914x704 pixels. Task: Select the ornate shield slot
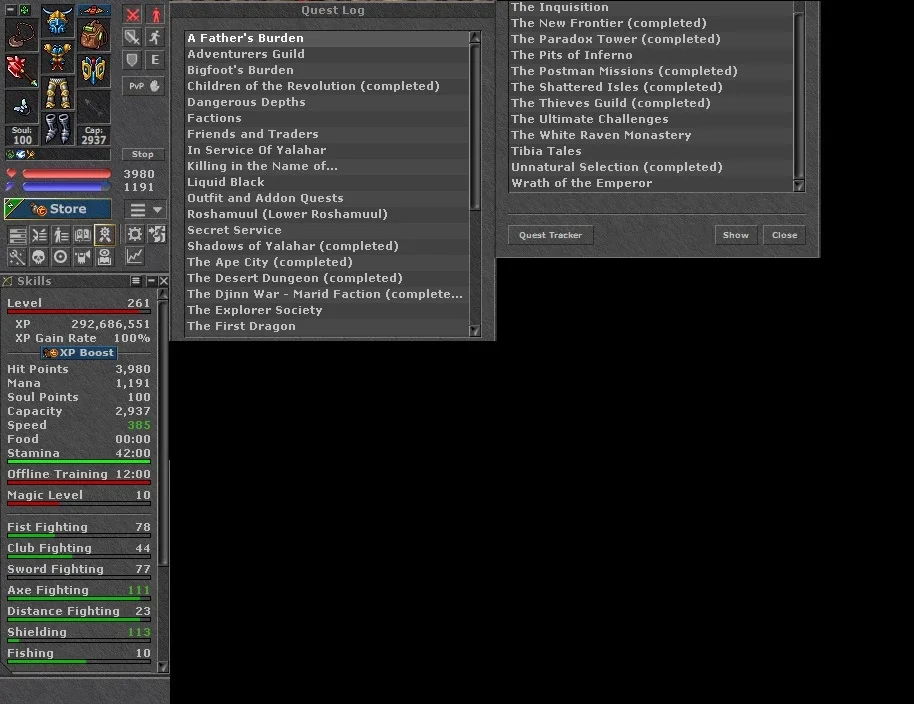(93, 71)
